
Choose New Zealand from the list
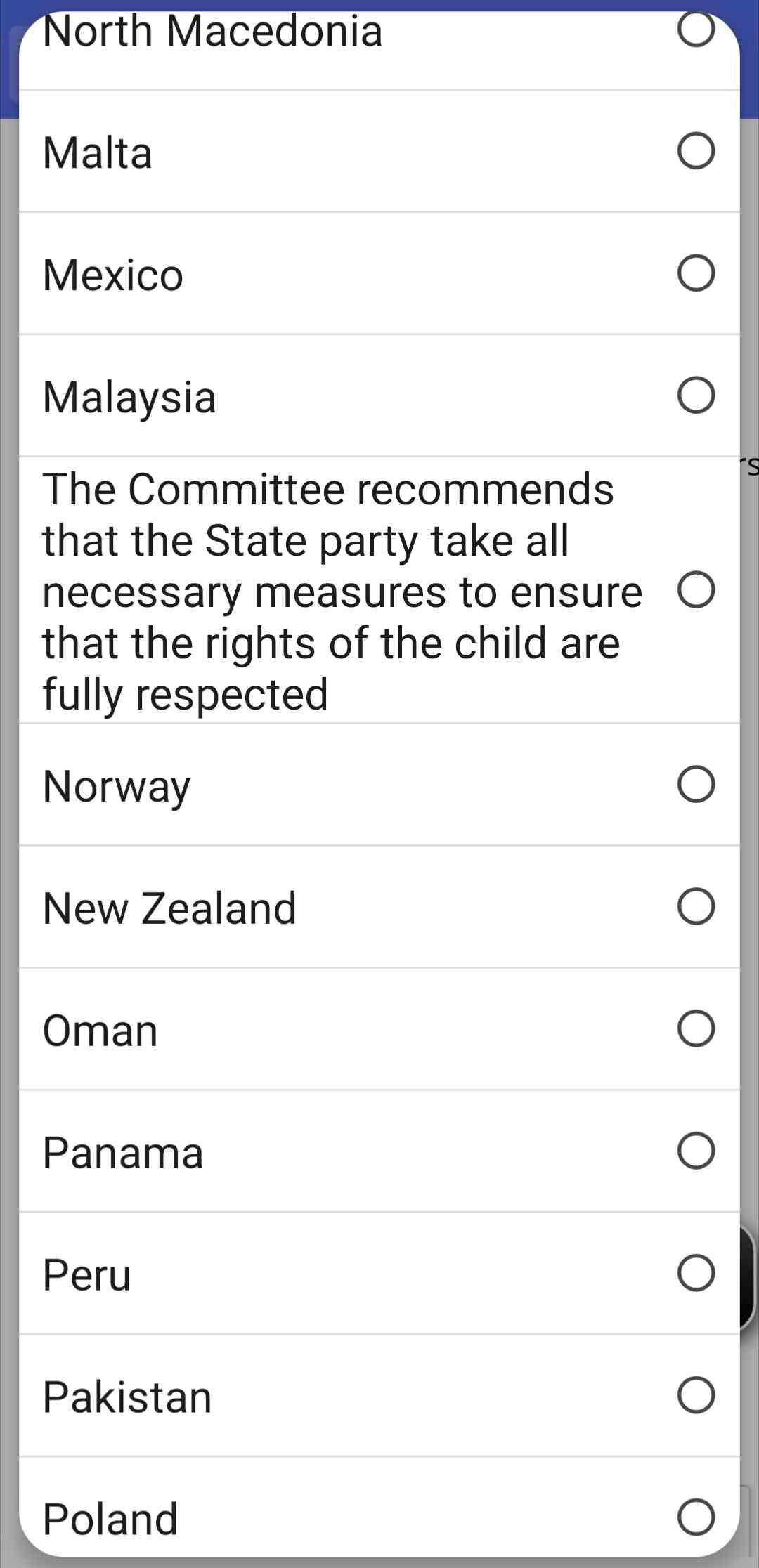tap(169, 908)
